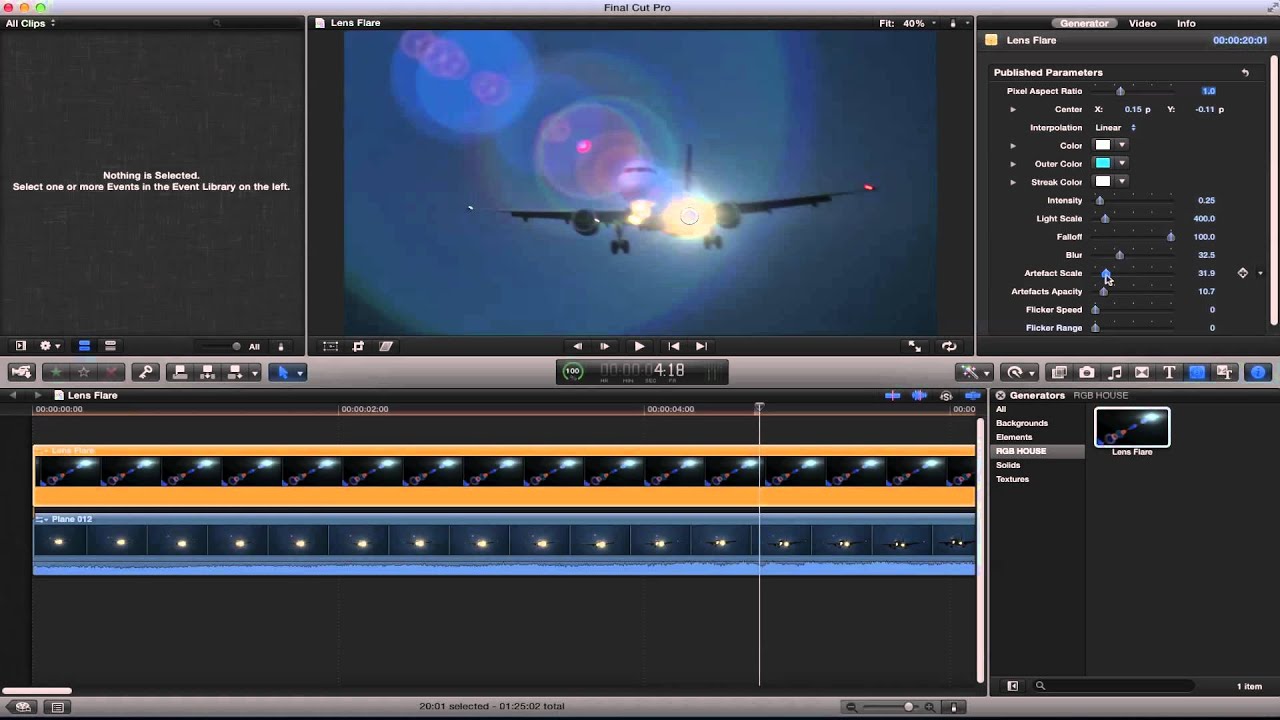Click the connect clip to storyline button

coord(180,372)
